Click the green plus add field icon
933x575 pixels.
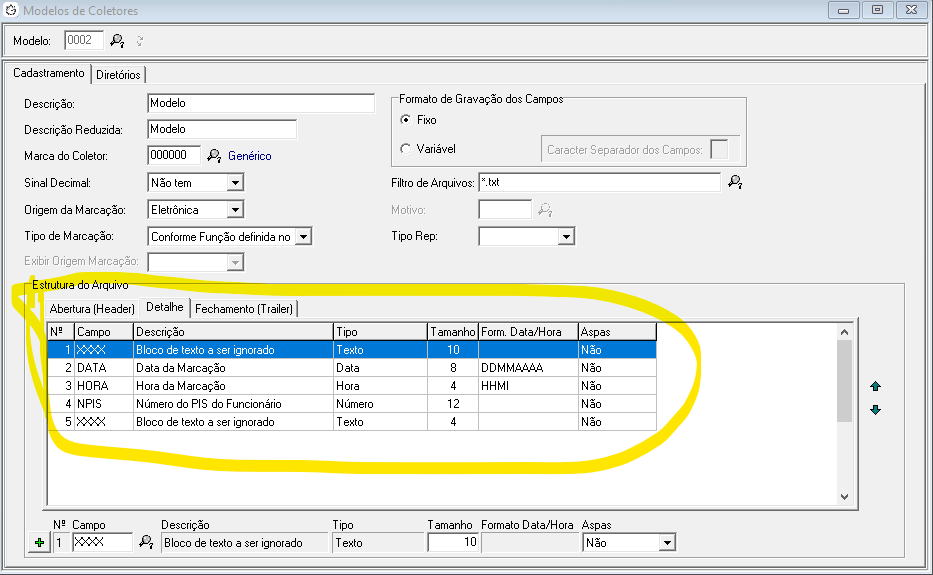click(40, 543)
